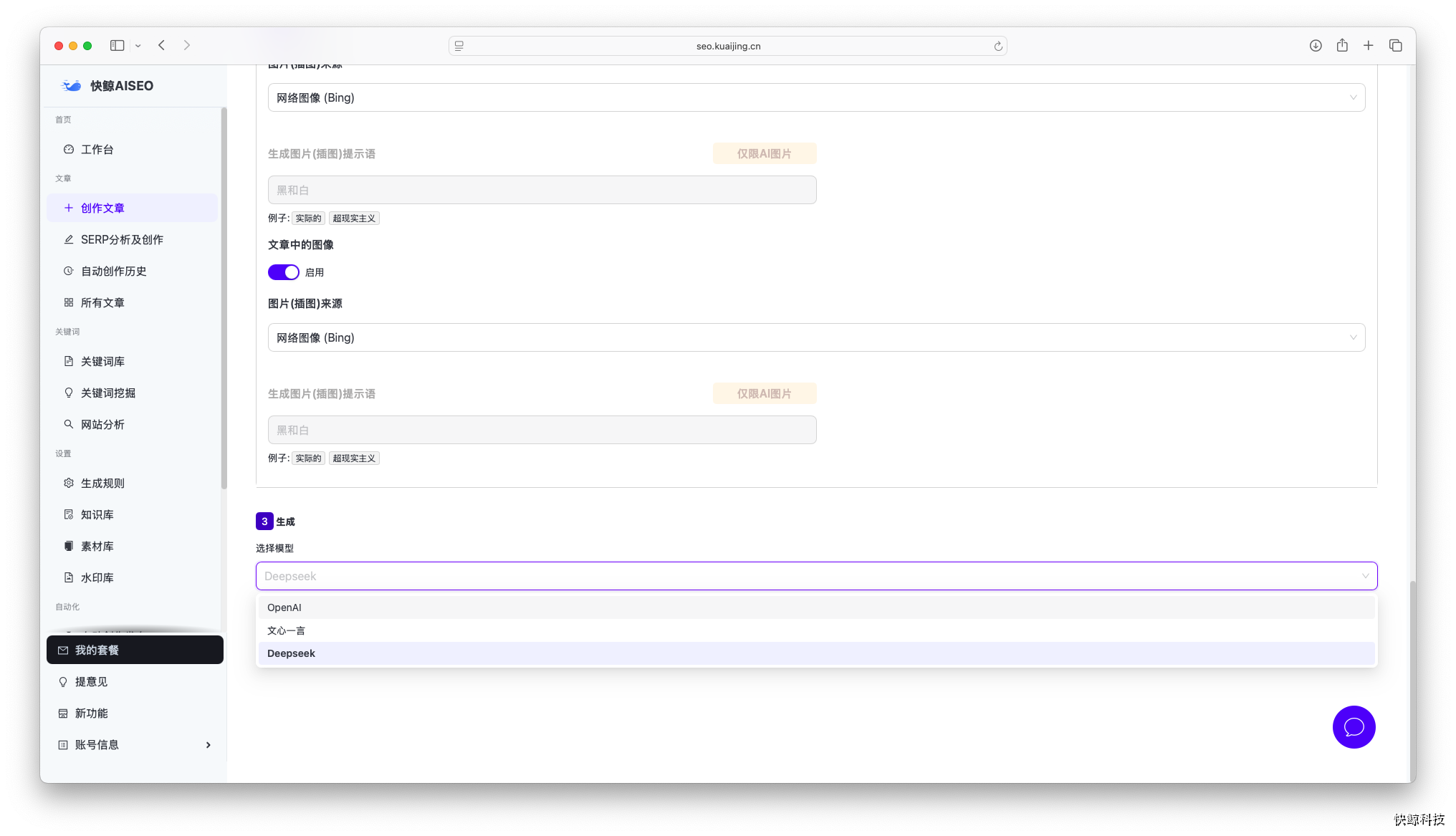Open the upper 网络图像 (Bing) source dropdown

816,97
